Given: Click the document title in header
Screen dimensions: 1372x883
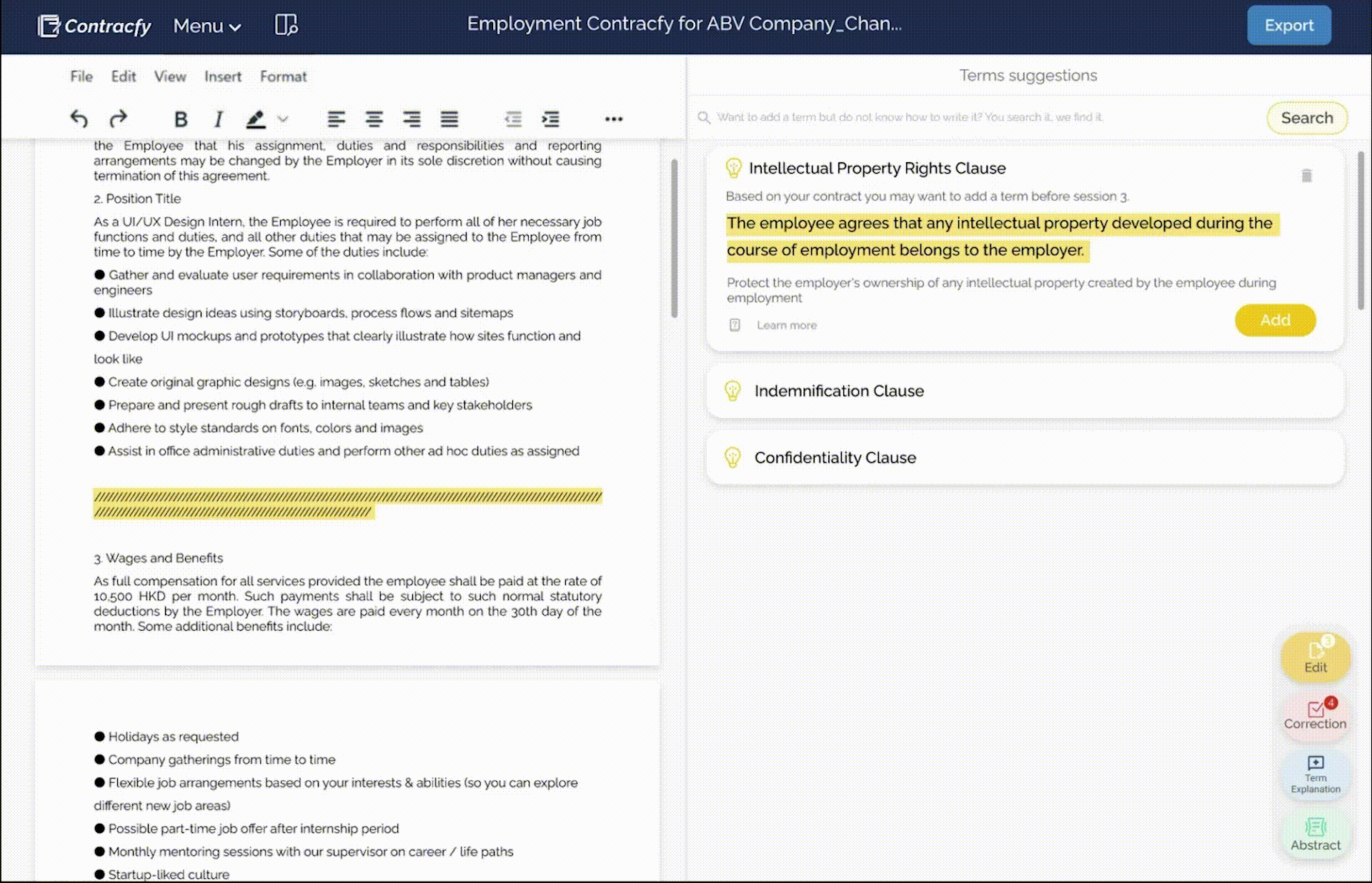Looking at the screenshot, I should point(684,24).
